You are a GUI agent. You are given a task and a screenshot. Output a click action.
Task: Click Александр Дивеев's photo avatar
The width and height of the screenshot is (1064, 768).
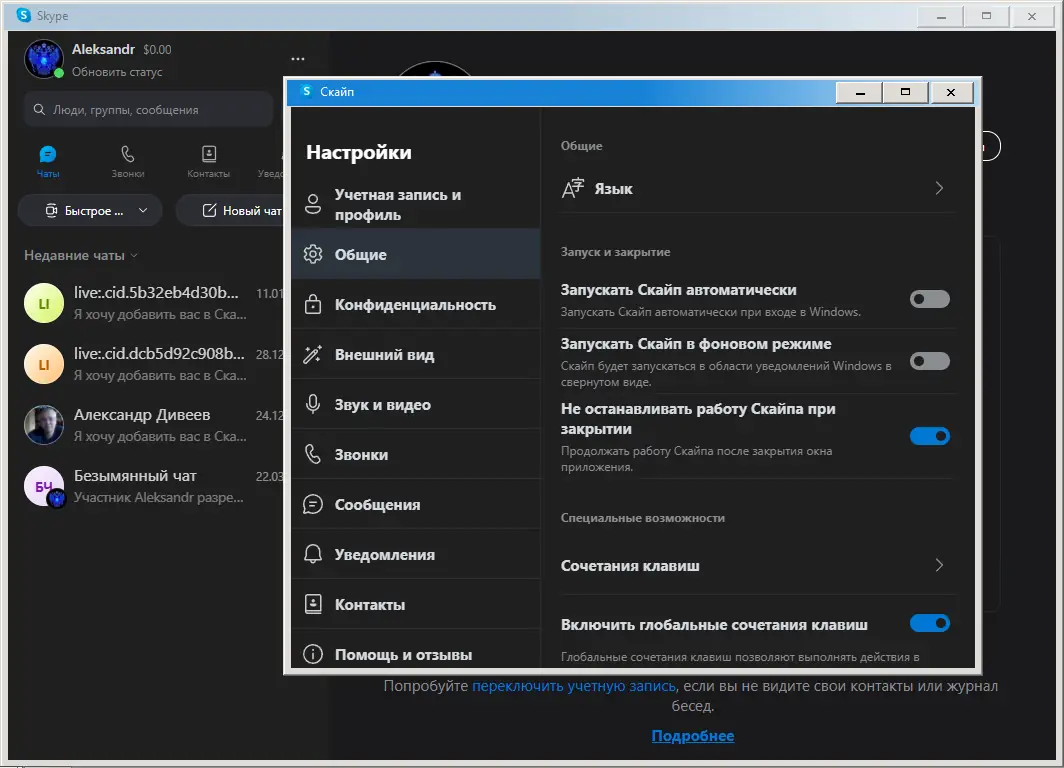pyautogui.click(x=44, y=425)
